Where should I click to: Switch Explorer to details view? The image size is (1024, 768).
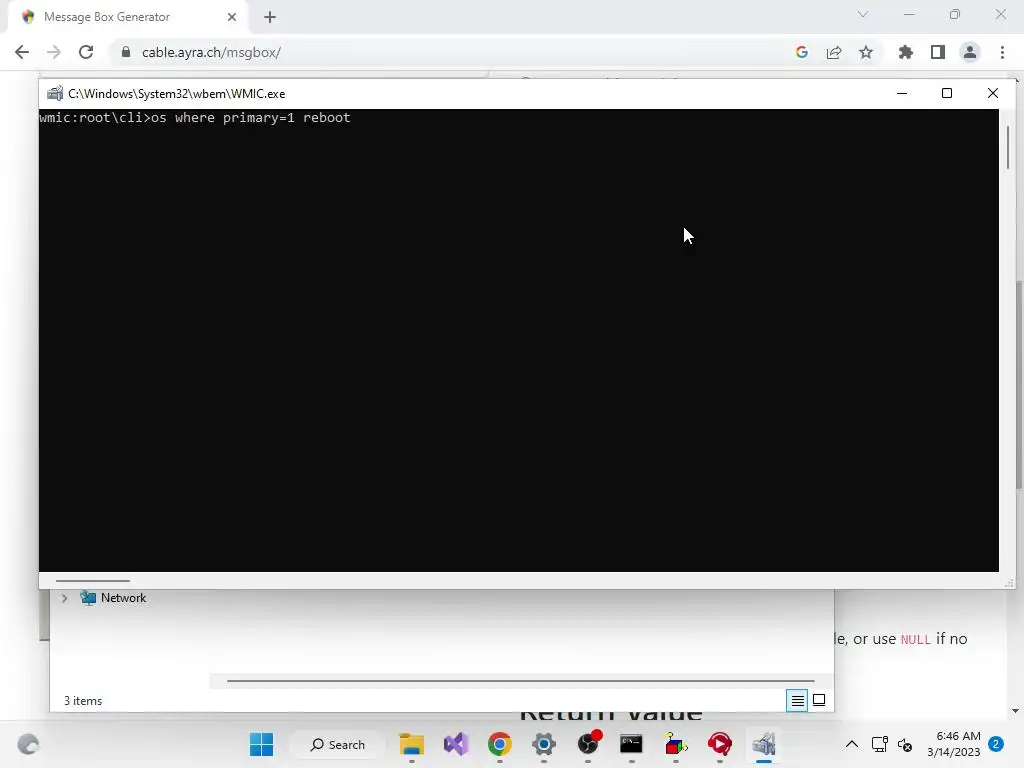(797, 701)
